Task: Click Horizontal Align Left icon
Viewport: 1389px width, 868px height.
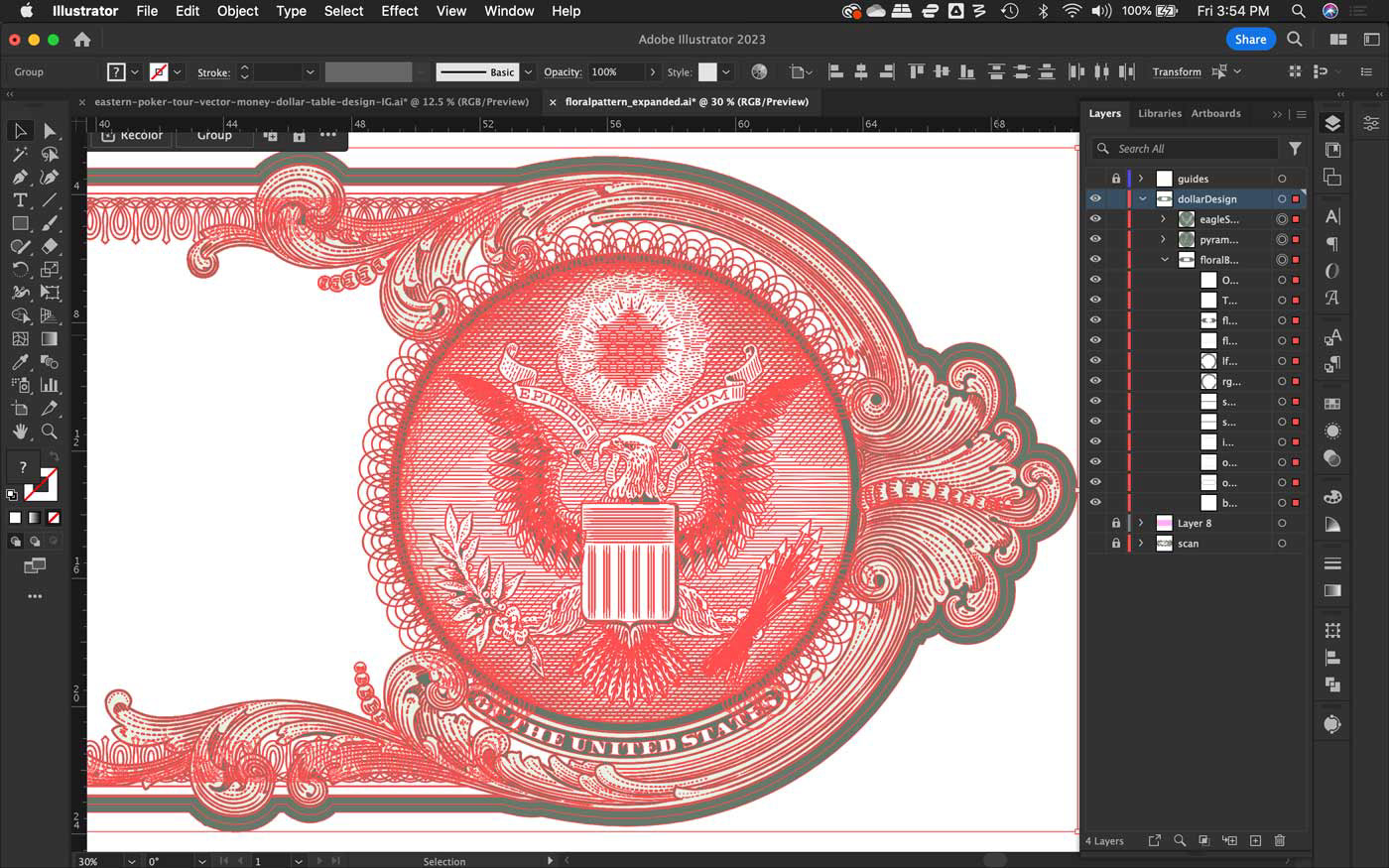Action: [x=835, y=71]
